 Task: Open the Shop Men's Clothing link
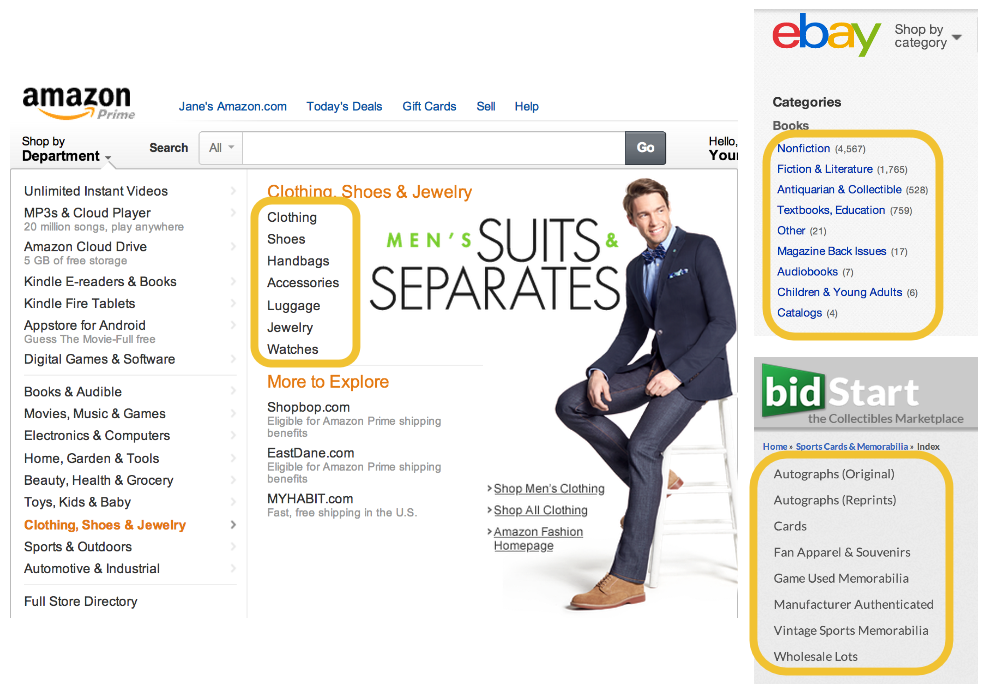(549, 489)
